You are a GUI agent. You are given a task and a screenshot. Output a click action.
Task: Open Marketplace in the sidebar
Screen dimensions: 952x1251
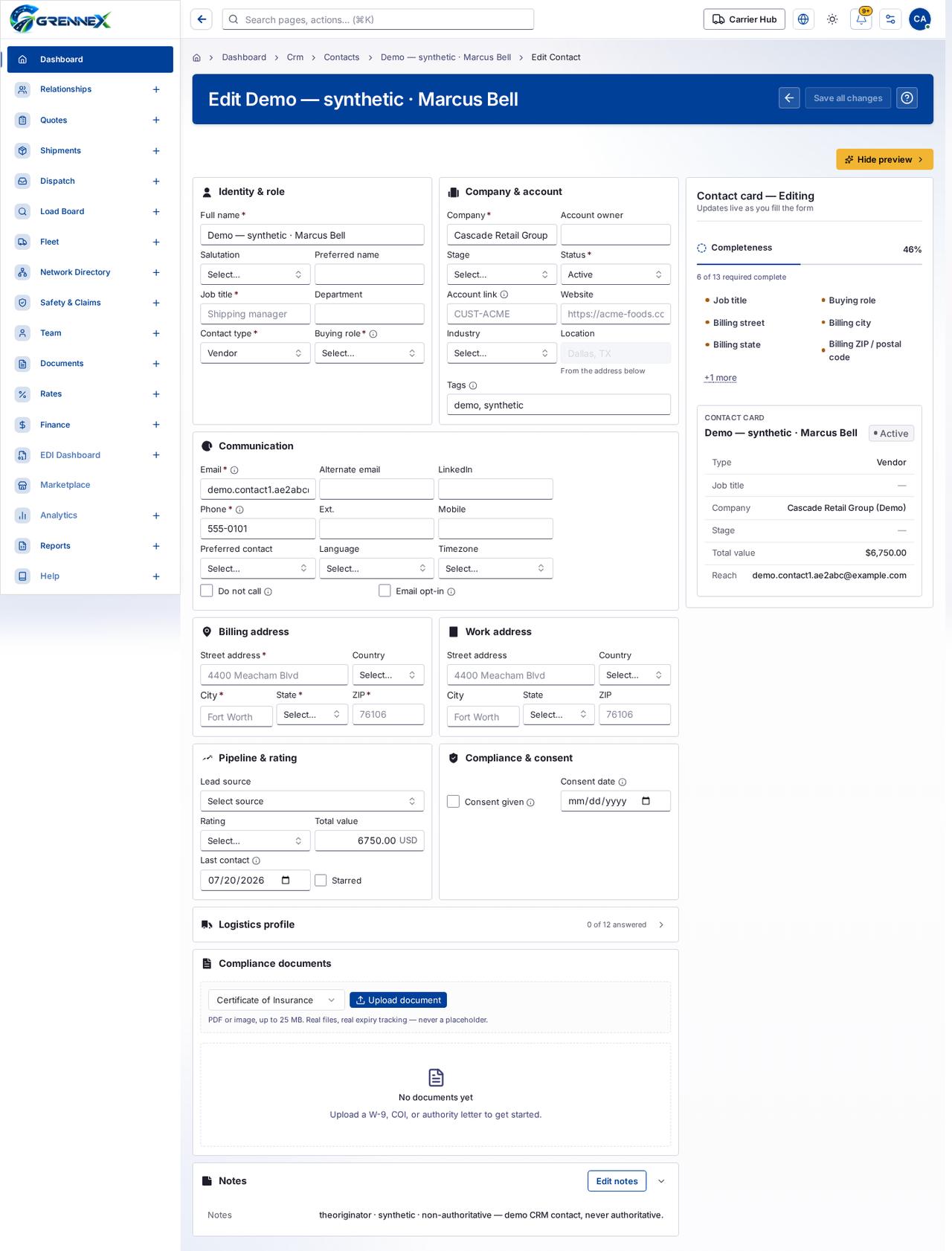click(90, 485)
